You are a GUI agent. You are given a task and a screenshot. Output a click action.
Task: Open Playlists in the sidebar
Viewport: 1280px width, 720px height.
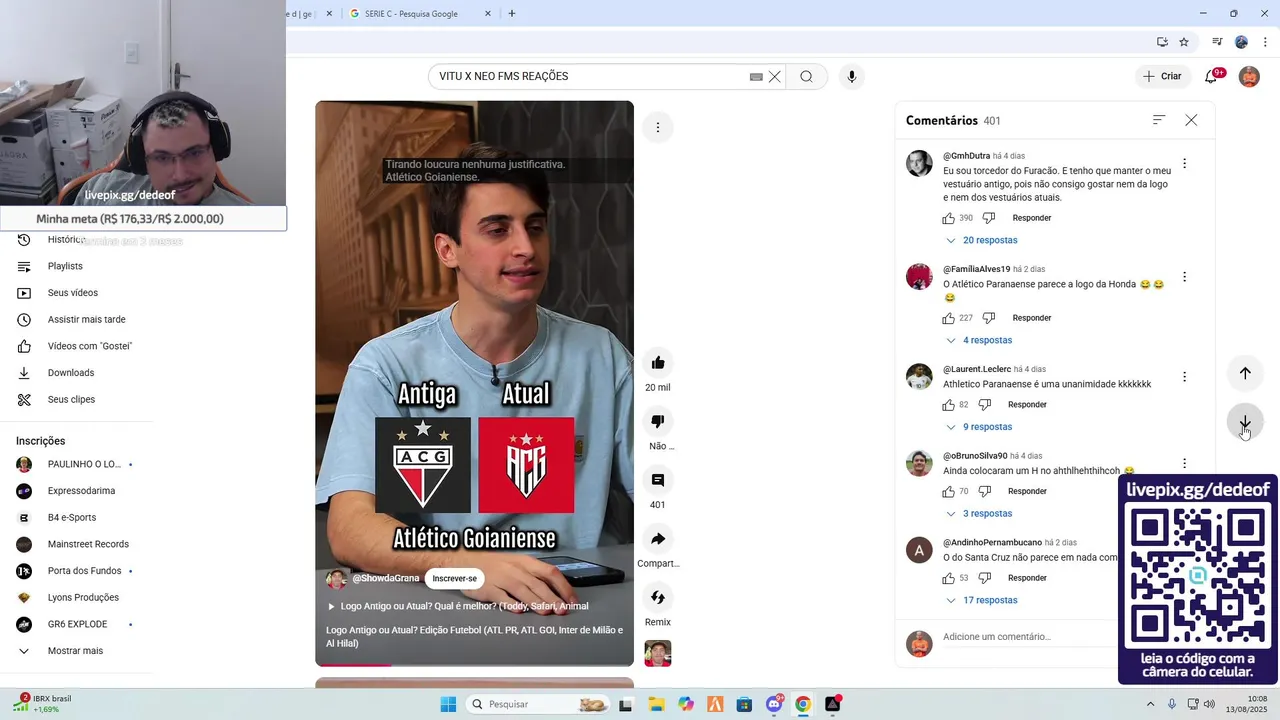point(65,266)
